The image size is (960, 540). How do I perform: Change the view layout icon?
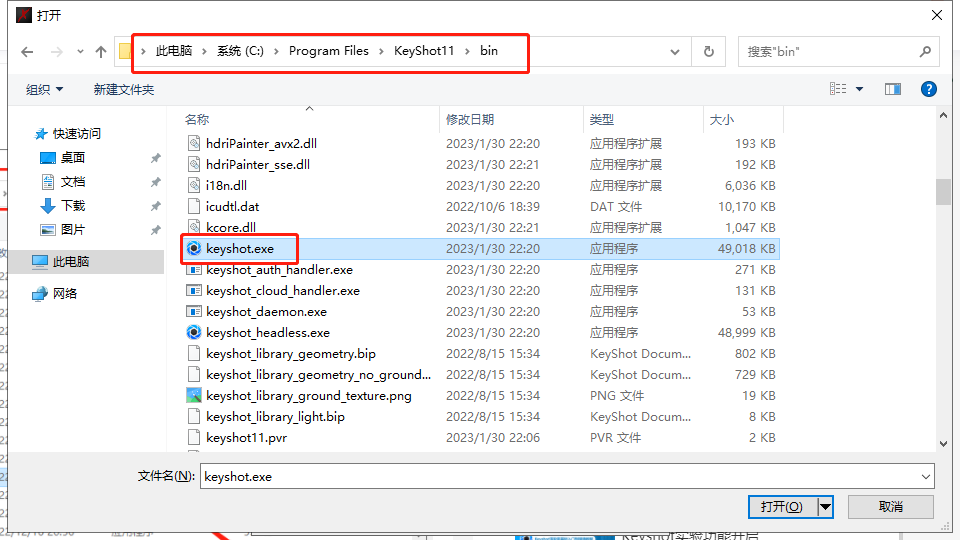pos(838,89)
